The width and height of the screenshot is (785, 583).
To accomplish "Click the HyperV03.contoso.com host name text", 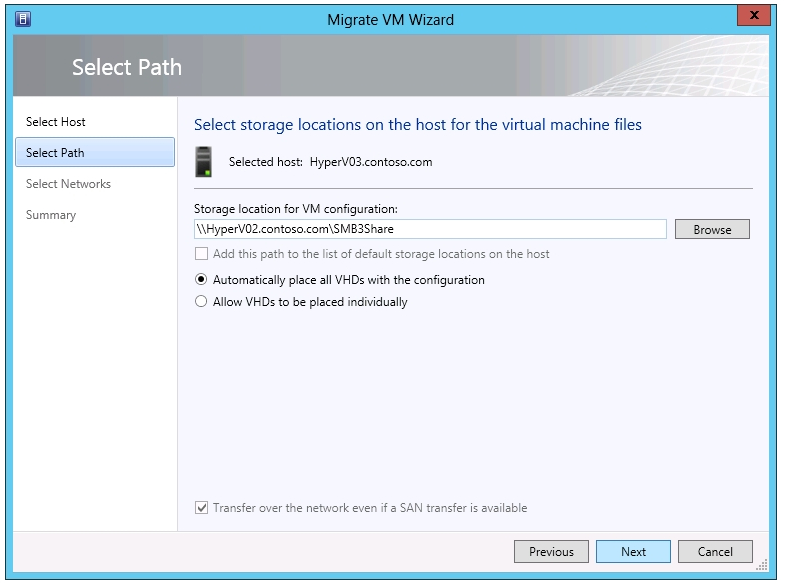I will point(371,162).
